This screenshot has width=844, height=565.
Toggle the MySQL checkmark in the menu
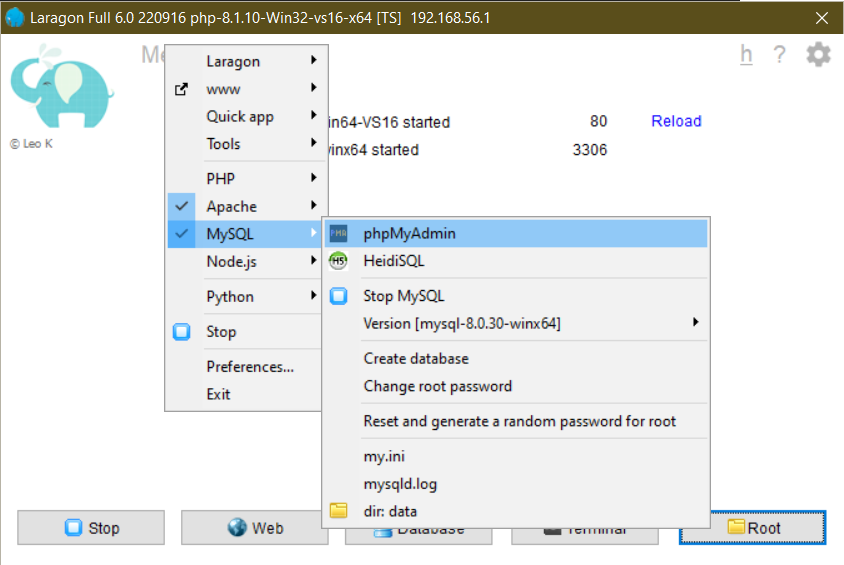[181, 234]
